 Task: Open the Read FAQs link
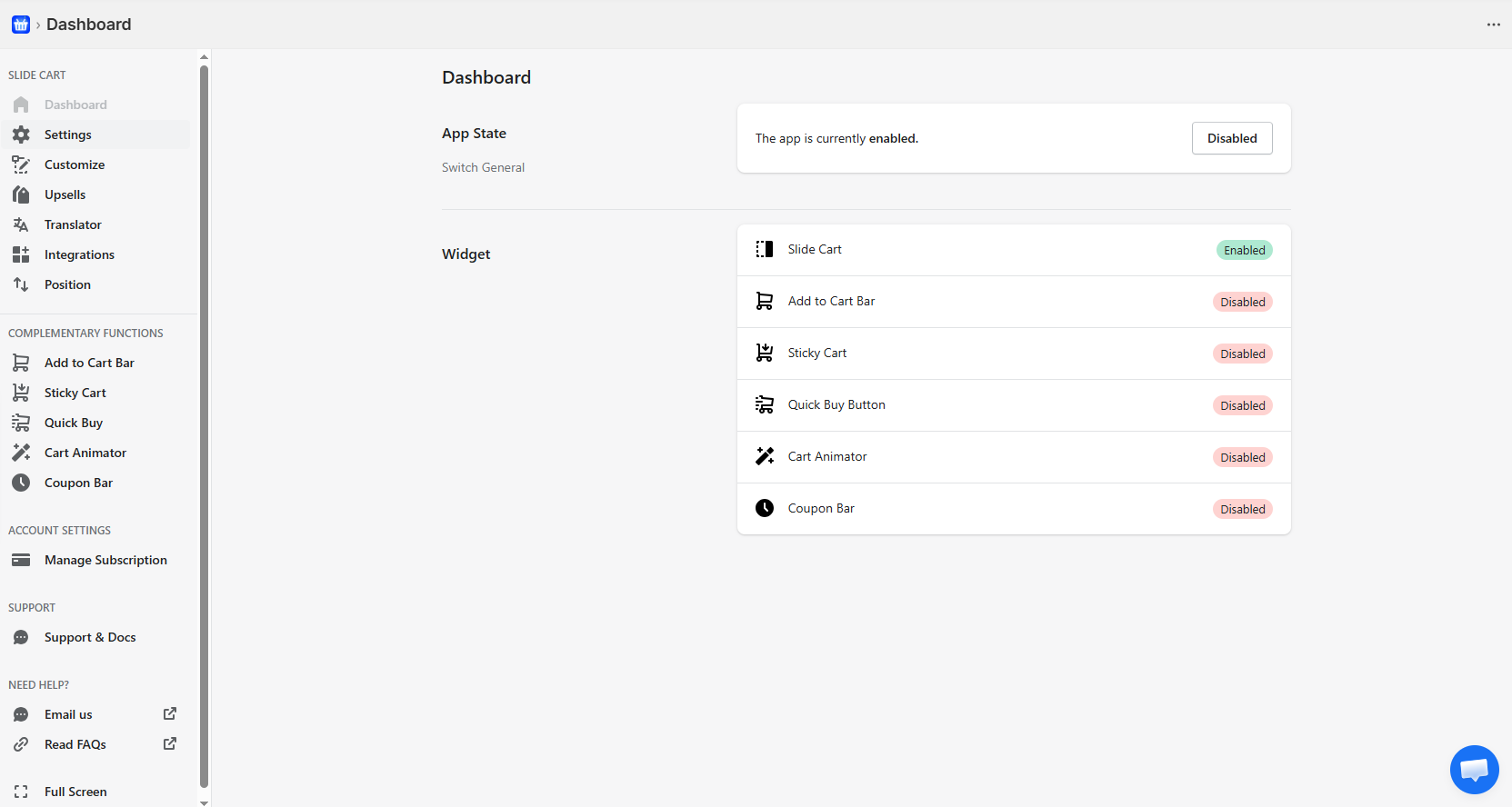[75, 744]
